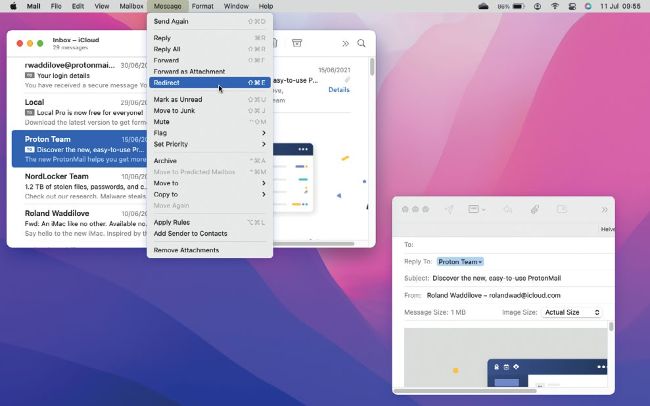Open the search magnifier in Mail window
The width and height of the screenshot is (650, 406).
(x=361, y=43)
